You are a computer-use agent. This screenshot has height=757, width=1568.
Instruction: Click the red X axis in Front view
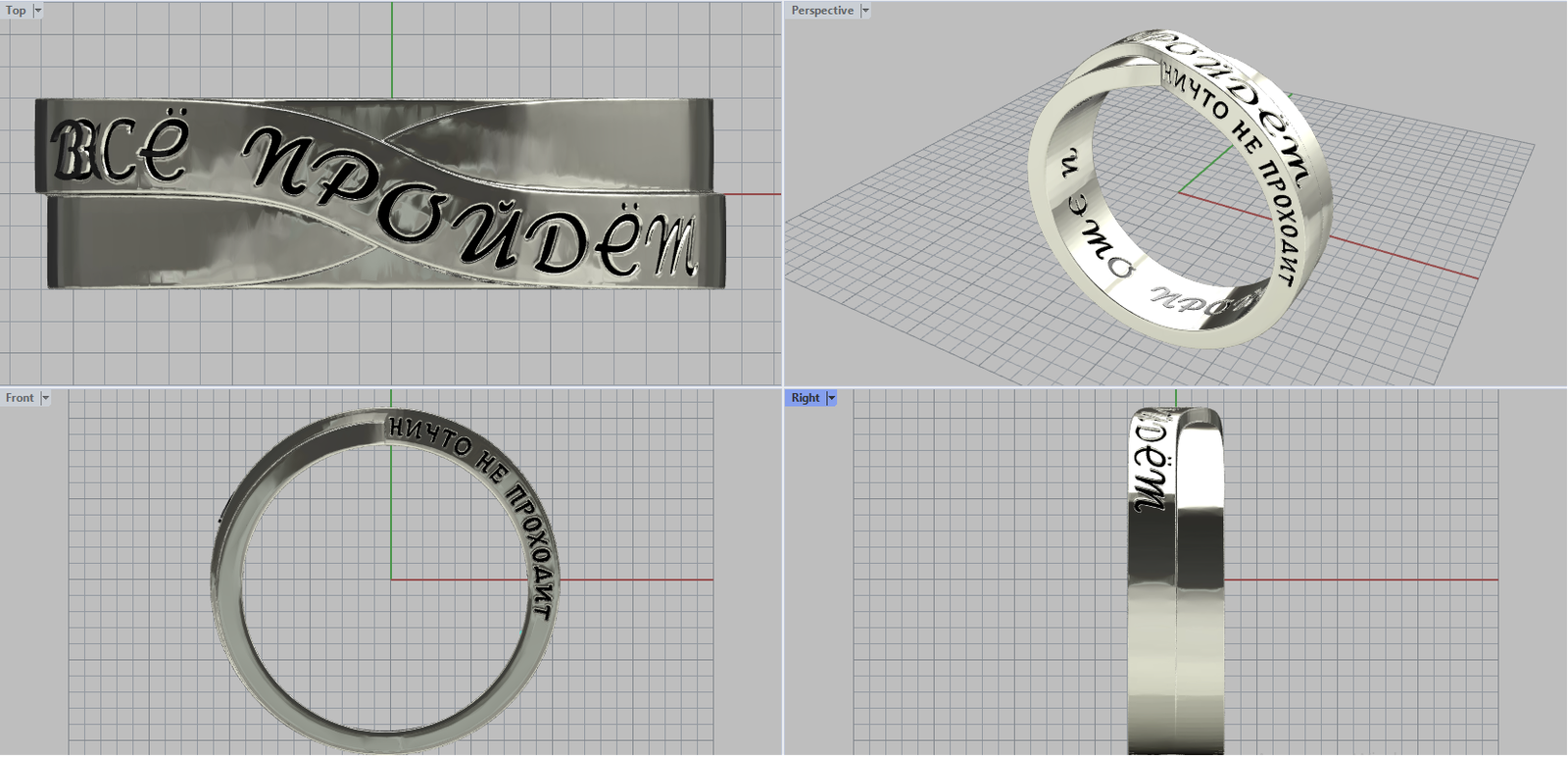point(637,580)
